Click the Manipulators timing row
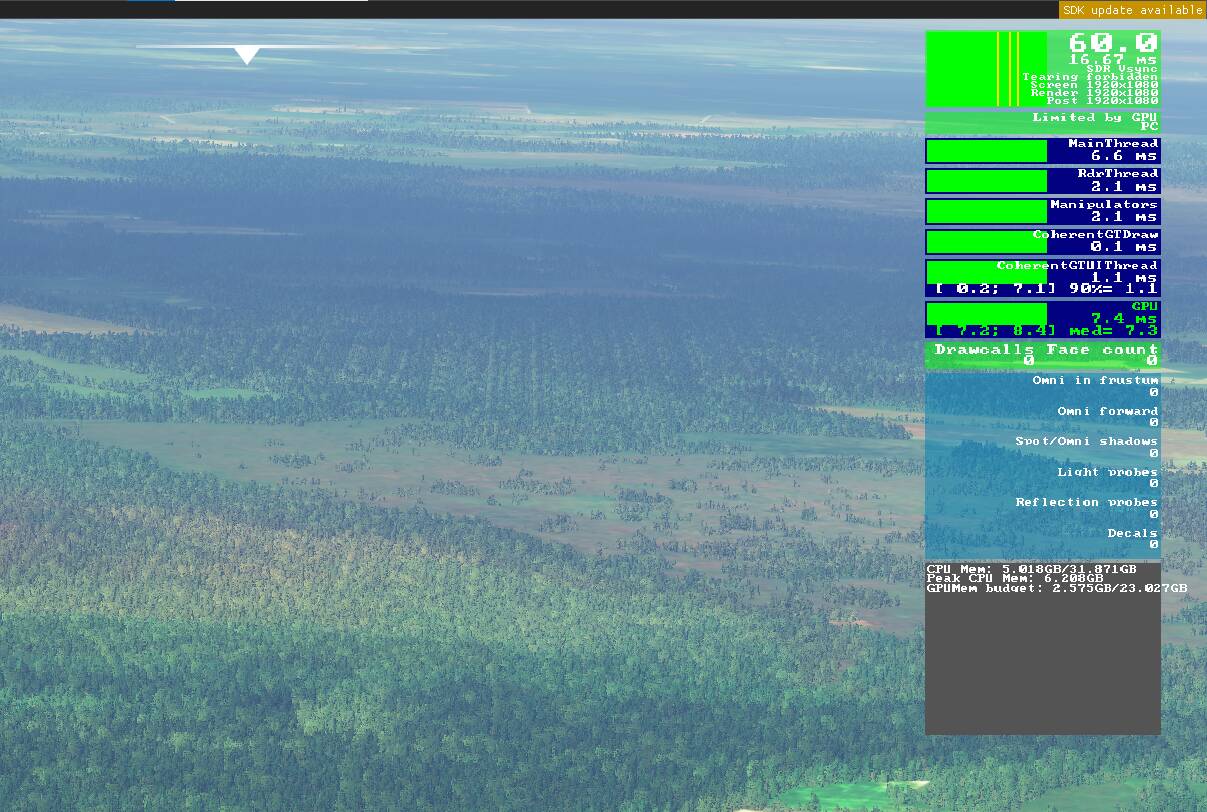The width and height of the screenshot is (1207, 812). click(1042, 211)
